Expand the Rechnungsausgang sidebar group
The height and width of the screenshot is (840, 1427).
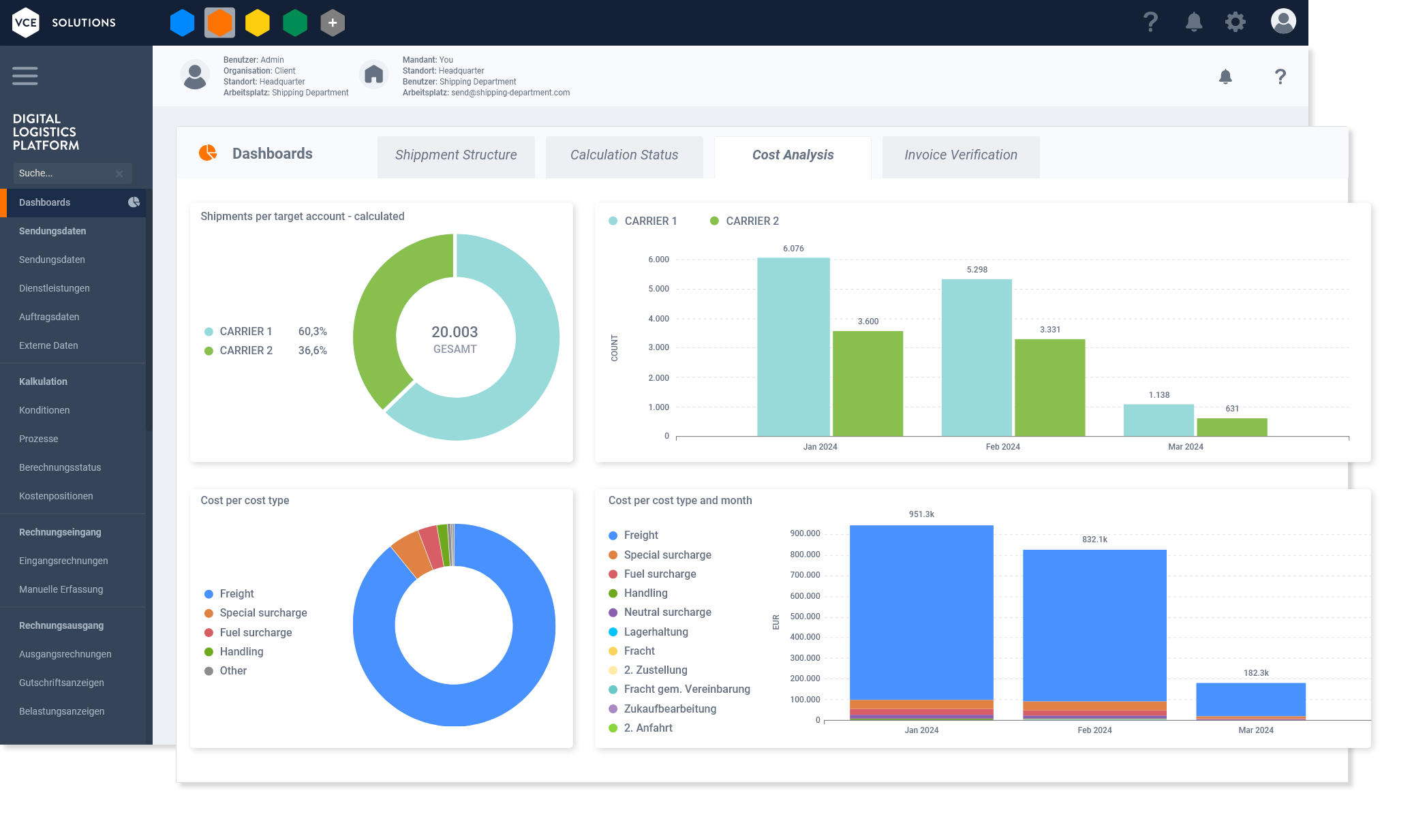tap(61, 625)
